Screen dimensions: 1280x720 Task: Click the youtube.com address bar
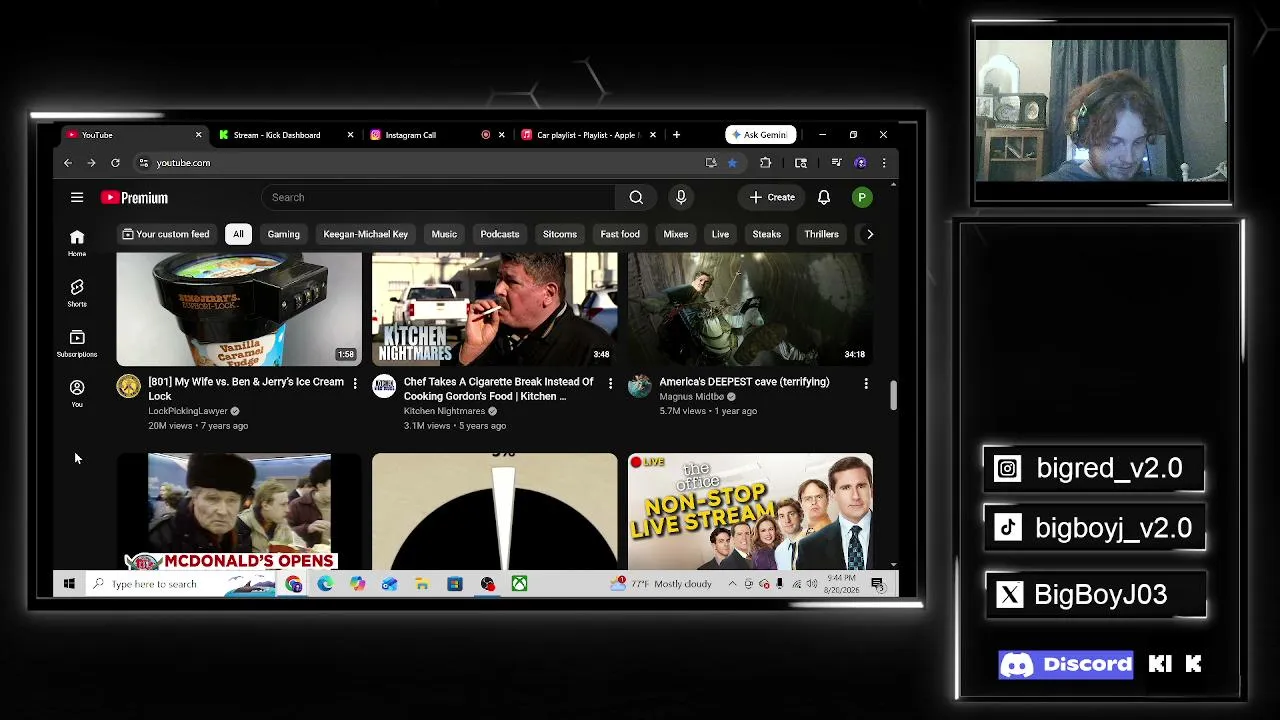pos(420,163)
